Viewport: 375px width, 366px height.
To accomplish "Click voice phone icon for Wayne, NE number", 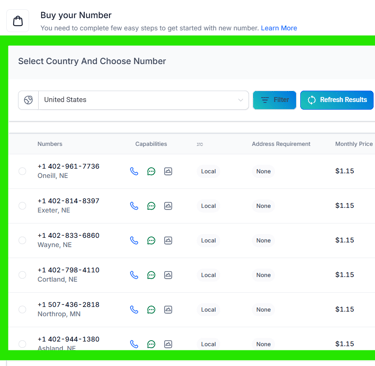I will coord(134,240).
